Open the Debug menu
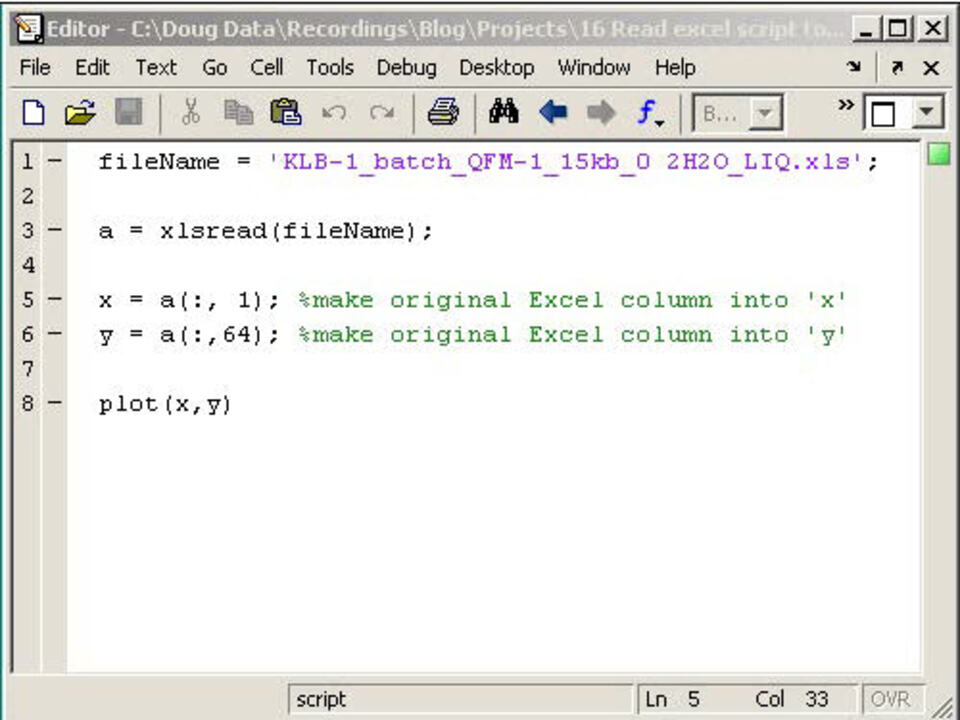This screenshot has height=720, width=960. [406, 68]
